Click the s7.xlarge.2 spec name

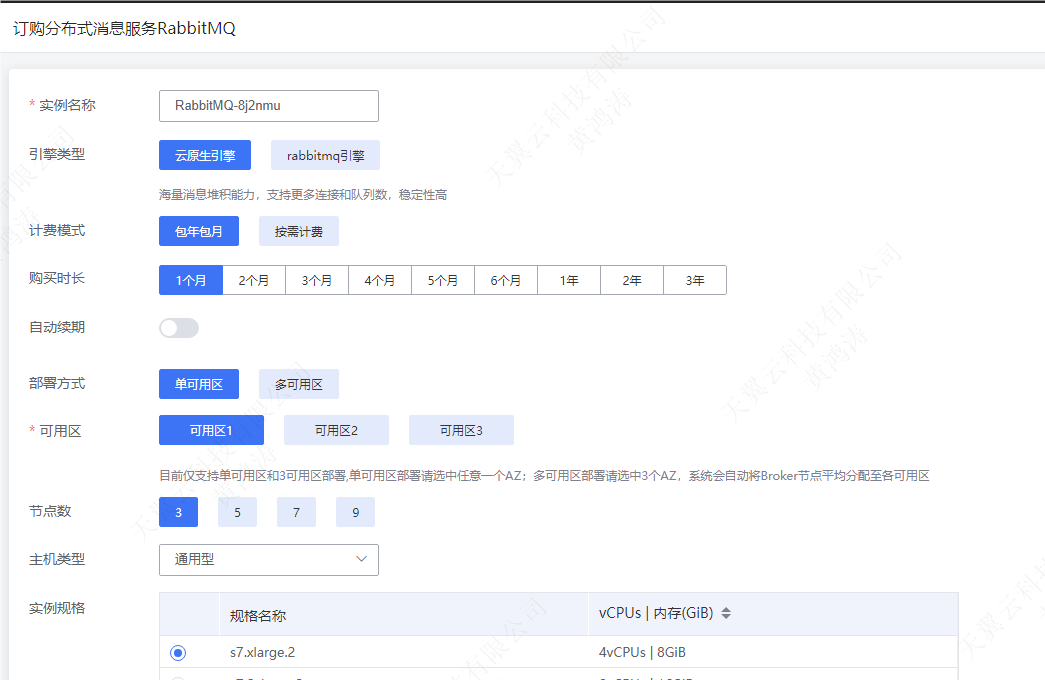pyautogui.click(x=263, y=653)
